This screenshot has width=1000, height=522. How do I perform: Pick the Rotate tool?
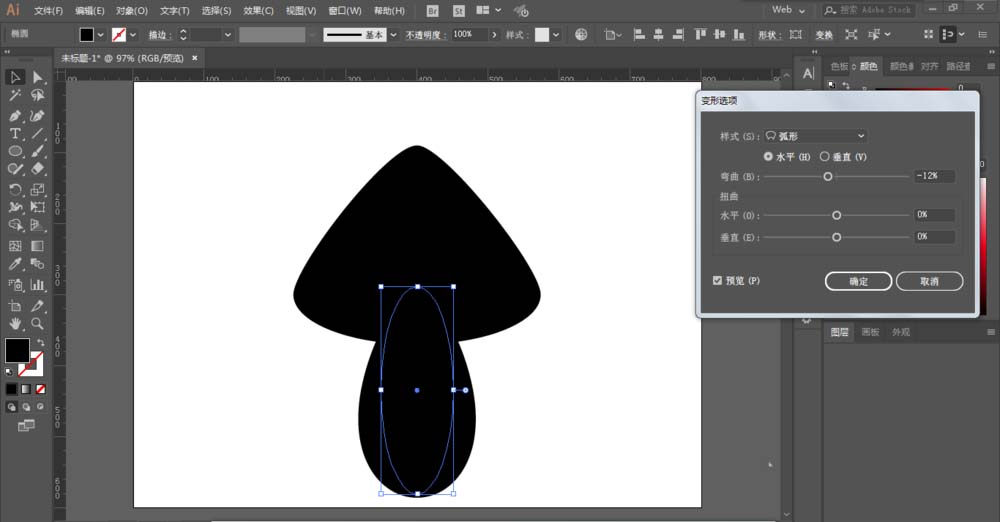pos(16,189)
